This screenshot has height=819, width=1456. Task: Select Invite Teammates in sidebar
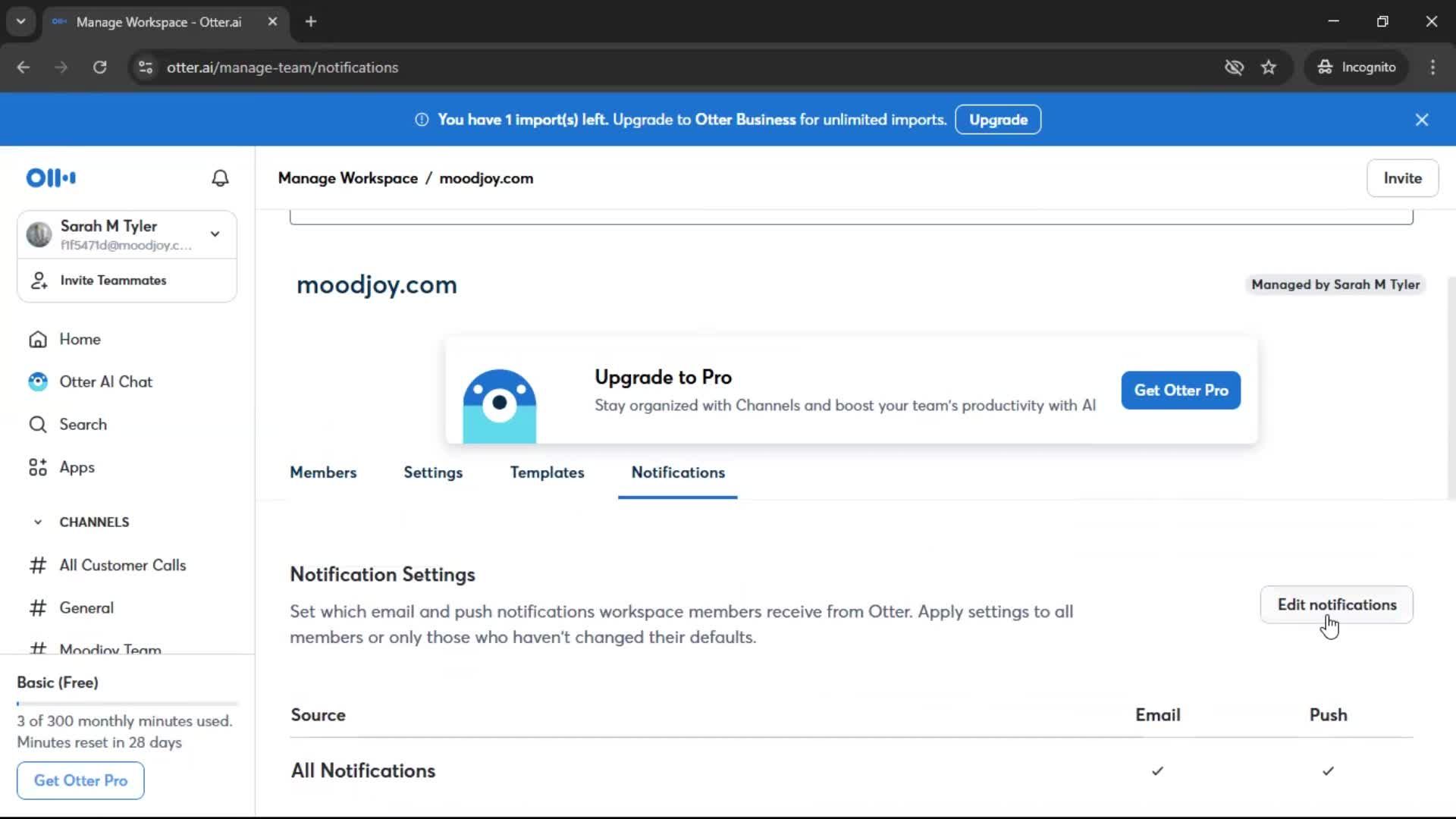127,281
